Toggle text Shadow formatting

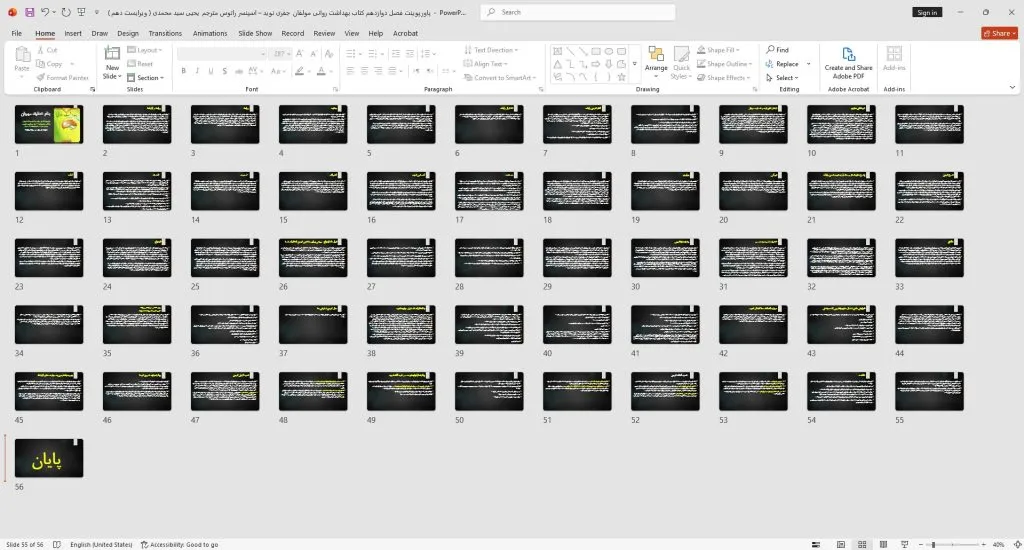pyautogui.click(x=225, y=71)
